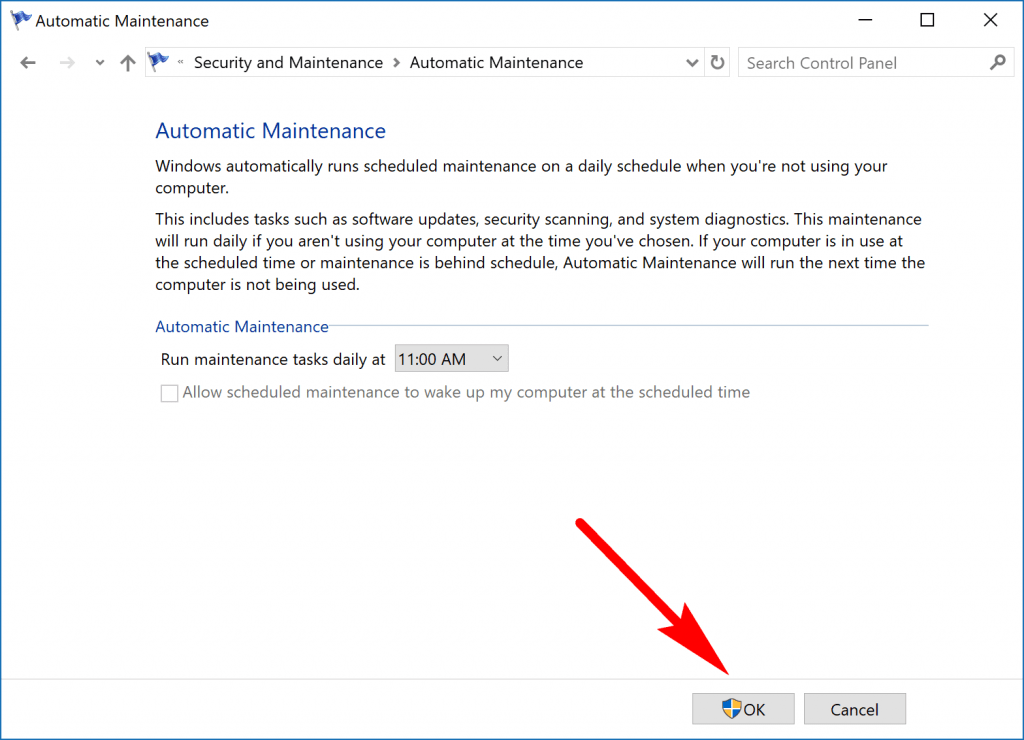Enable wake up computer for scheduled maintenance

(169, 393)
